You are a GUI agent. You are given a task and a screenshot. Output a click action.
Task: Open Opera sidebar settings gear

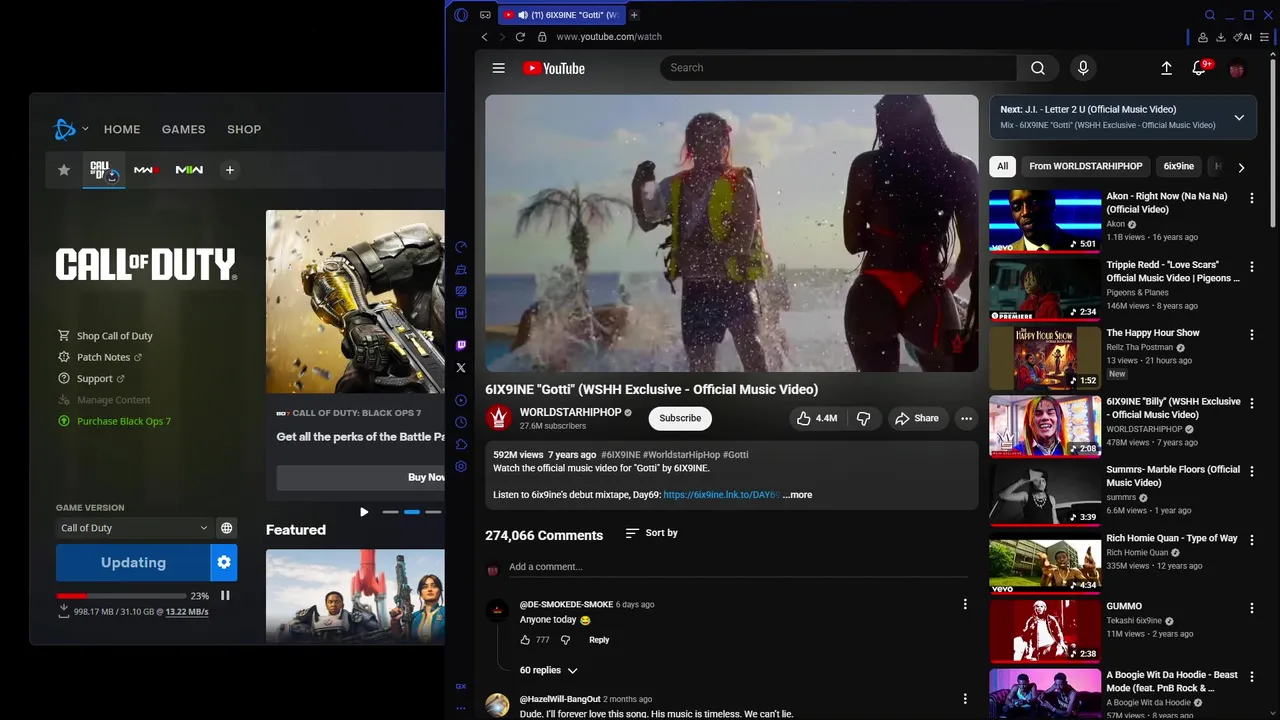coord(461,467)
